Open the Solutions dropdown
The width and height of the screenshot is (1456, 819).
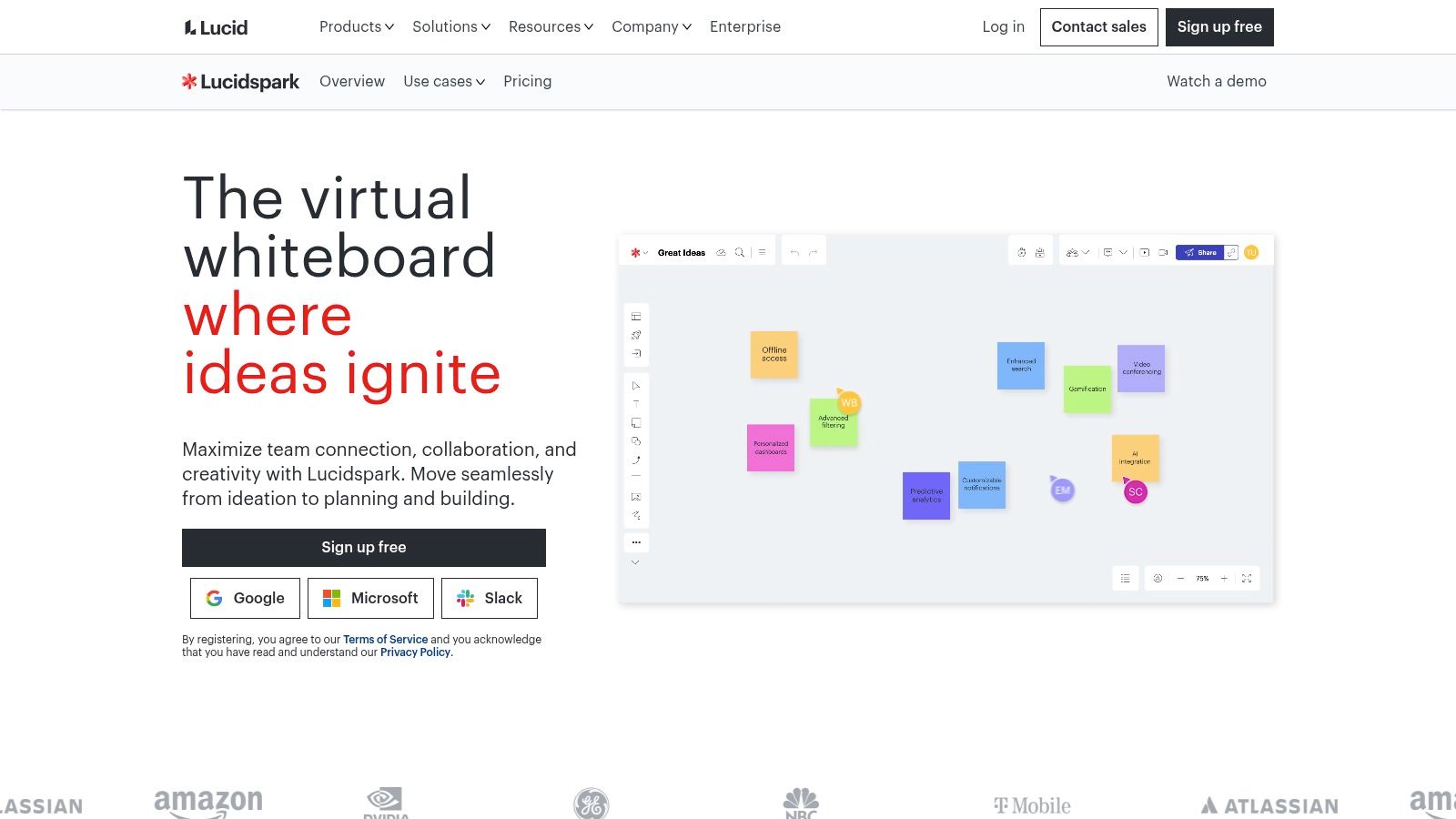click(x=450, y=26)
